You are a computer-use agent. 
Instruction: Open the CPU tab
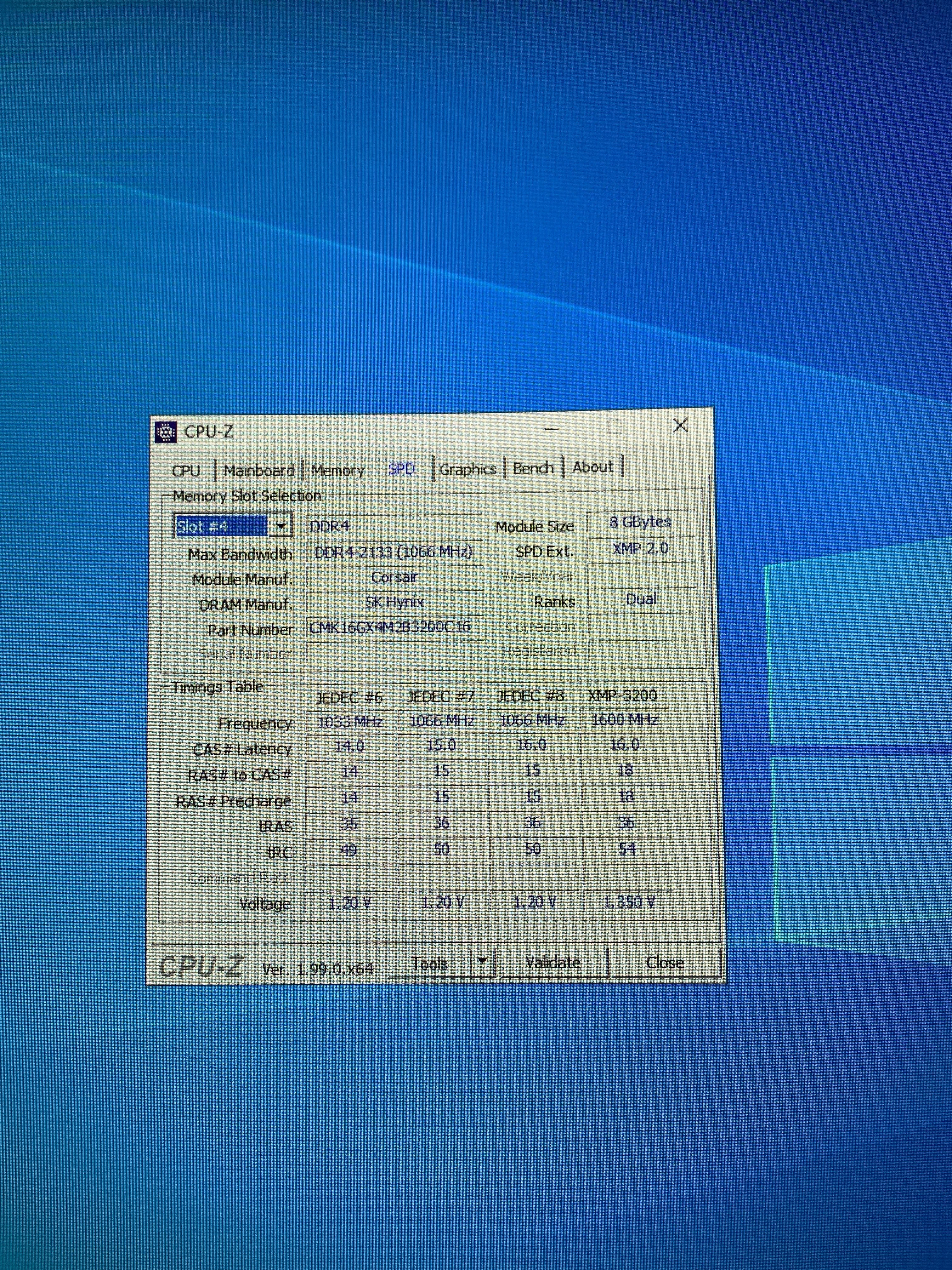click(186, 471)
